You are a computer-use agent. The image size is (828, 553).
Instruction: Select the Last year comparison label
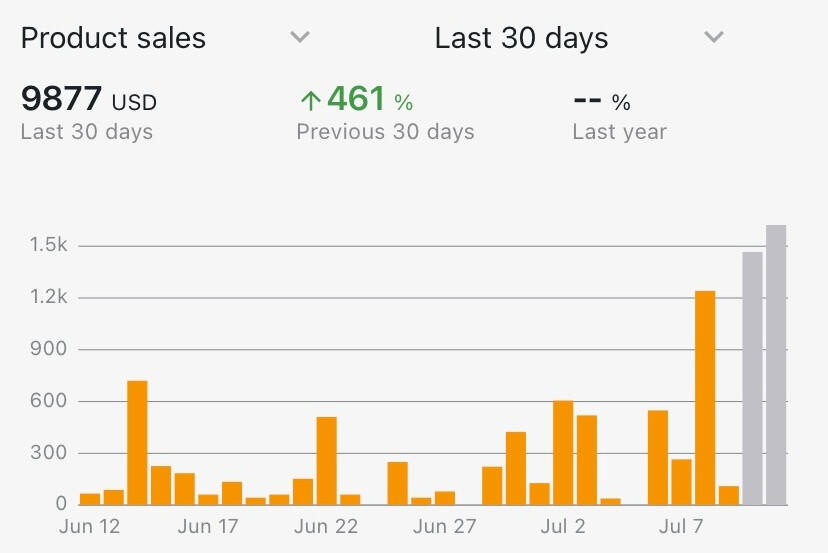tap(619, 132)
